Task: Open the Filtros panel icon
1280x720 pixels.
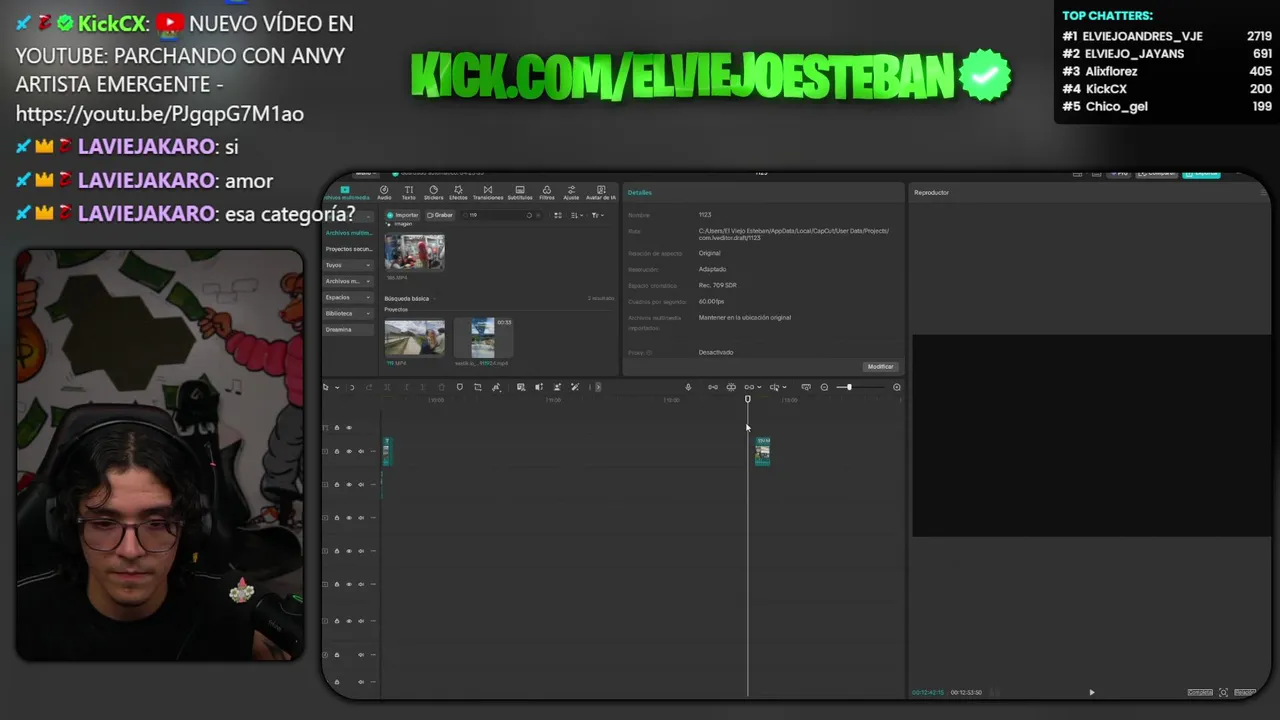Action: coord(547,192)
